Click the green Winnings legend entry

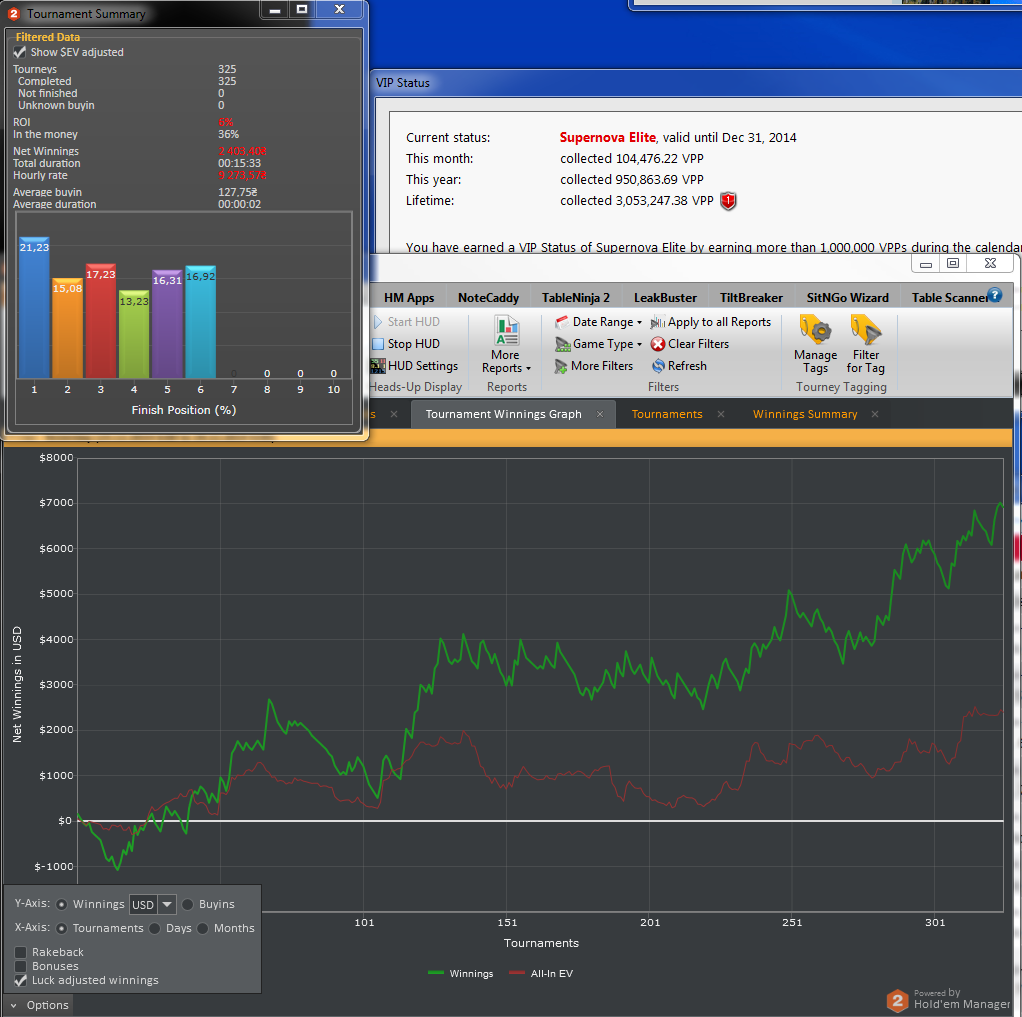[460, 974]
